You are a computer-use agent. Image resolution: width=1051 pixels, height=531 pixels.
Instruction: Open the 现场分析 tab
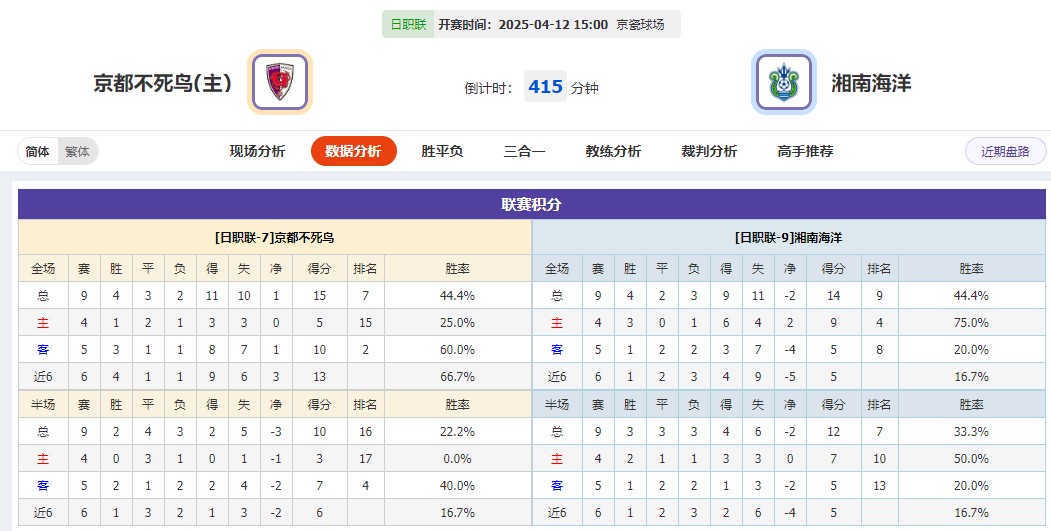coord(257,152)
